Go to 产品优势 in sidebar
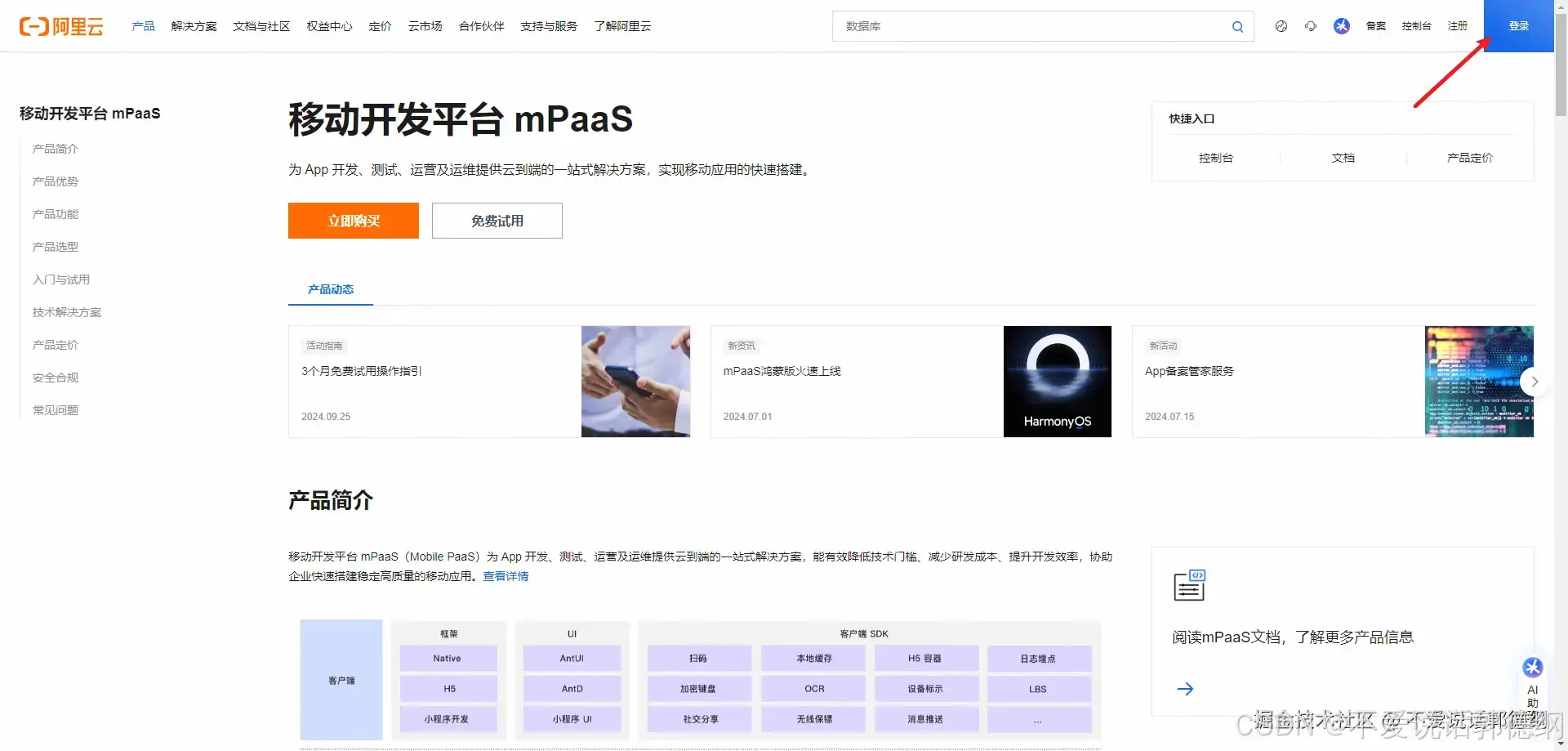Screen dimensions: 1568x751 [x=56, y=181]
